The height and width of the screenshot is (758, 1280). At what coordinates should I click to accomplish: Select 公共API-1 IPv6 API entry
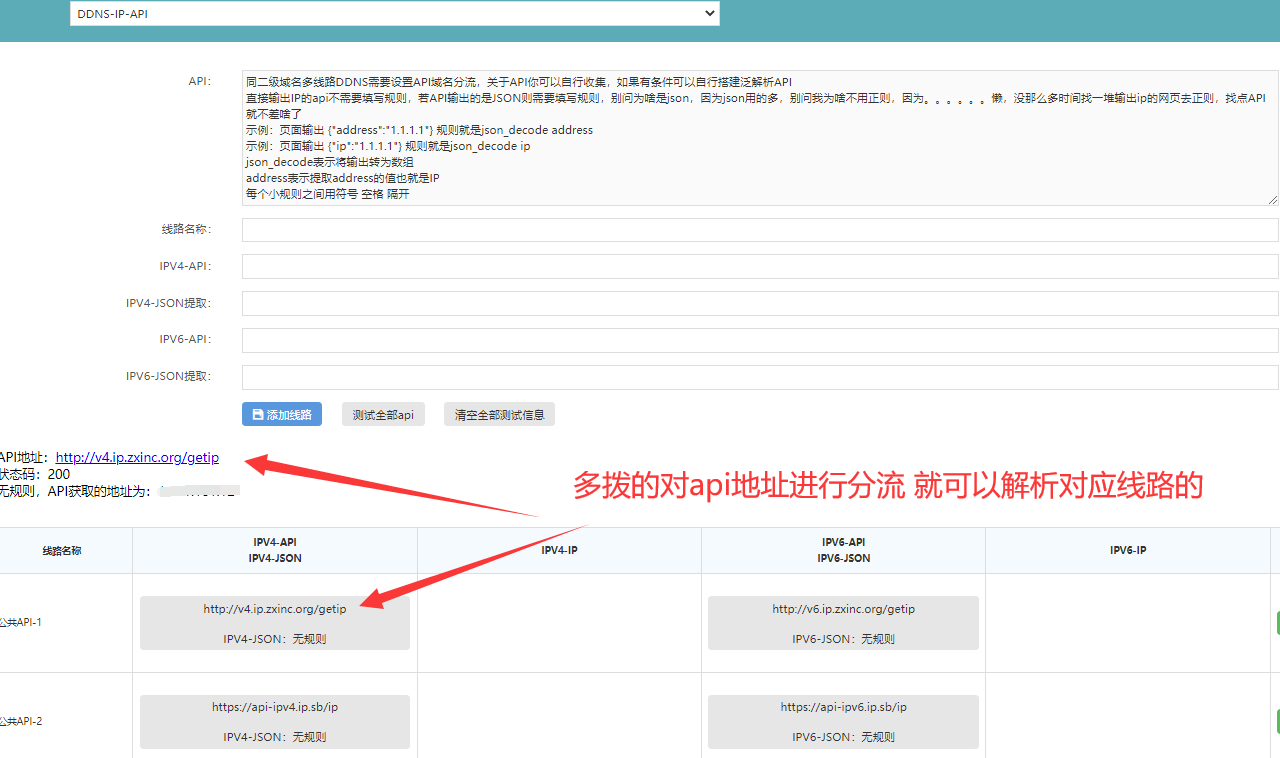point(842,621)
